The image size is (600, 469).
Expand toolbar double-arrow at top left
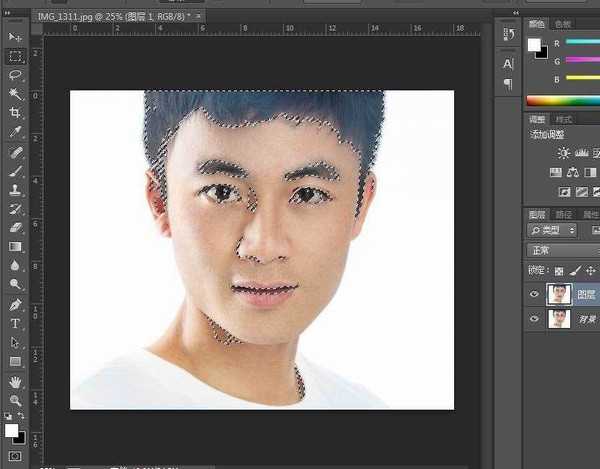point(7,13)
